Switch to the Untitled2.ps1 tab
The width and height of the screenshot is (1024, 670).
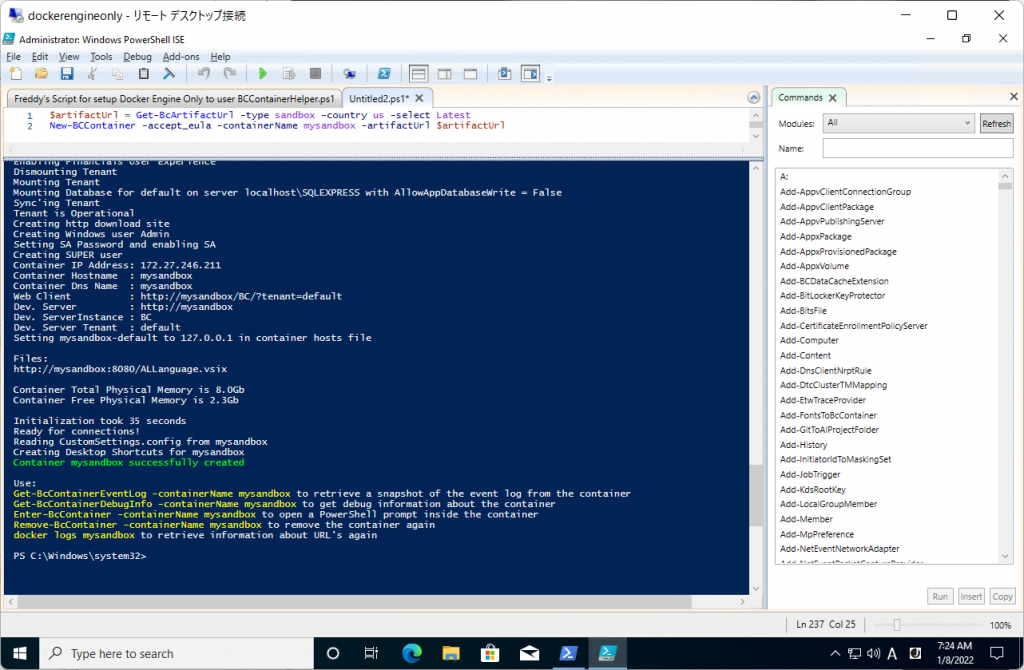coord(379,99)
